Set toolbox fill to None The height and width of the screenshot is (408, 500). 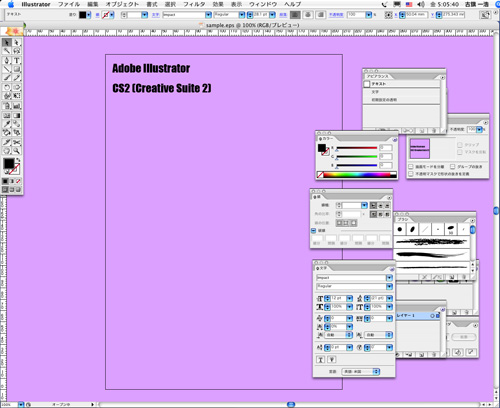[x=18, y=181]
